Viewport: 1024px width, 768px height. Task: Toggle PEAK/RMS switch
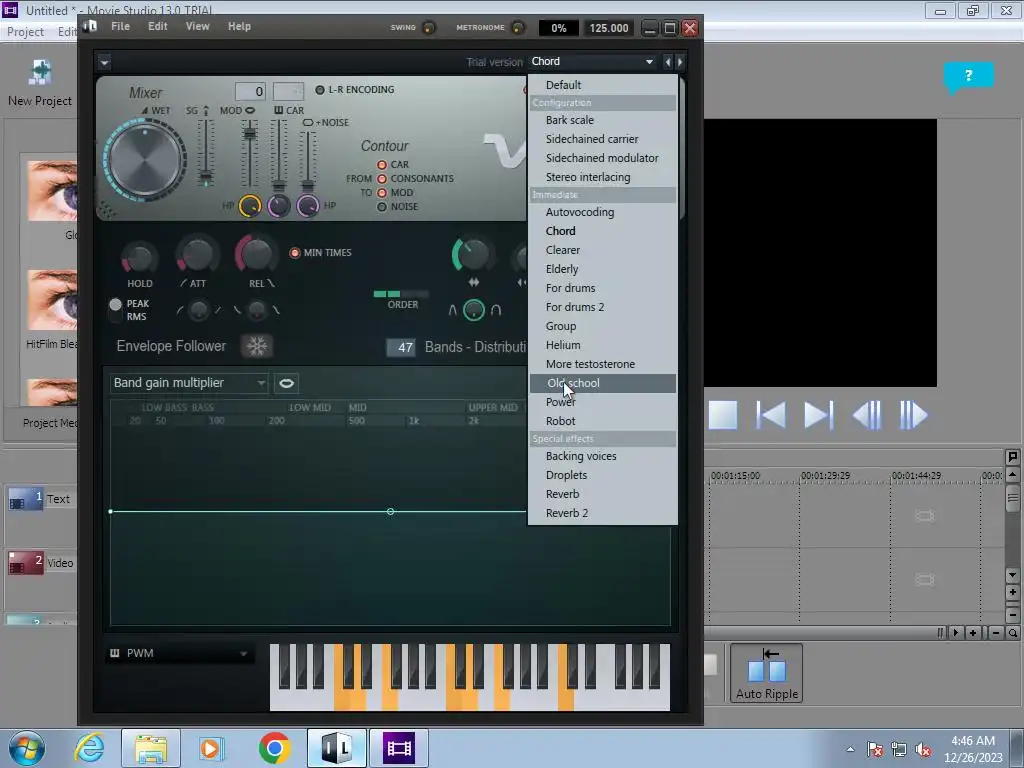[x=116, y=310]
